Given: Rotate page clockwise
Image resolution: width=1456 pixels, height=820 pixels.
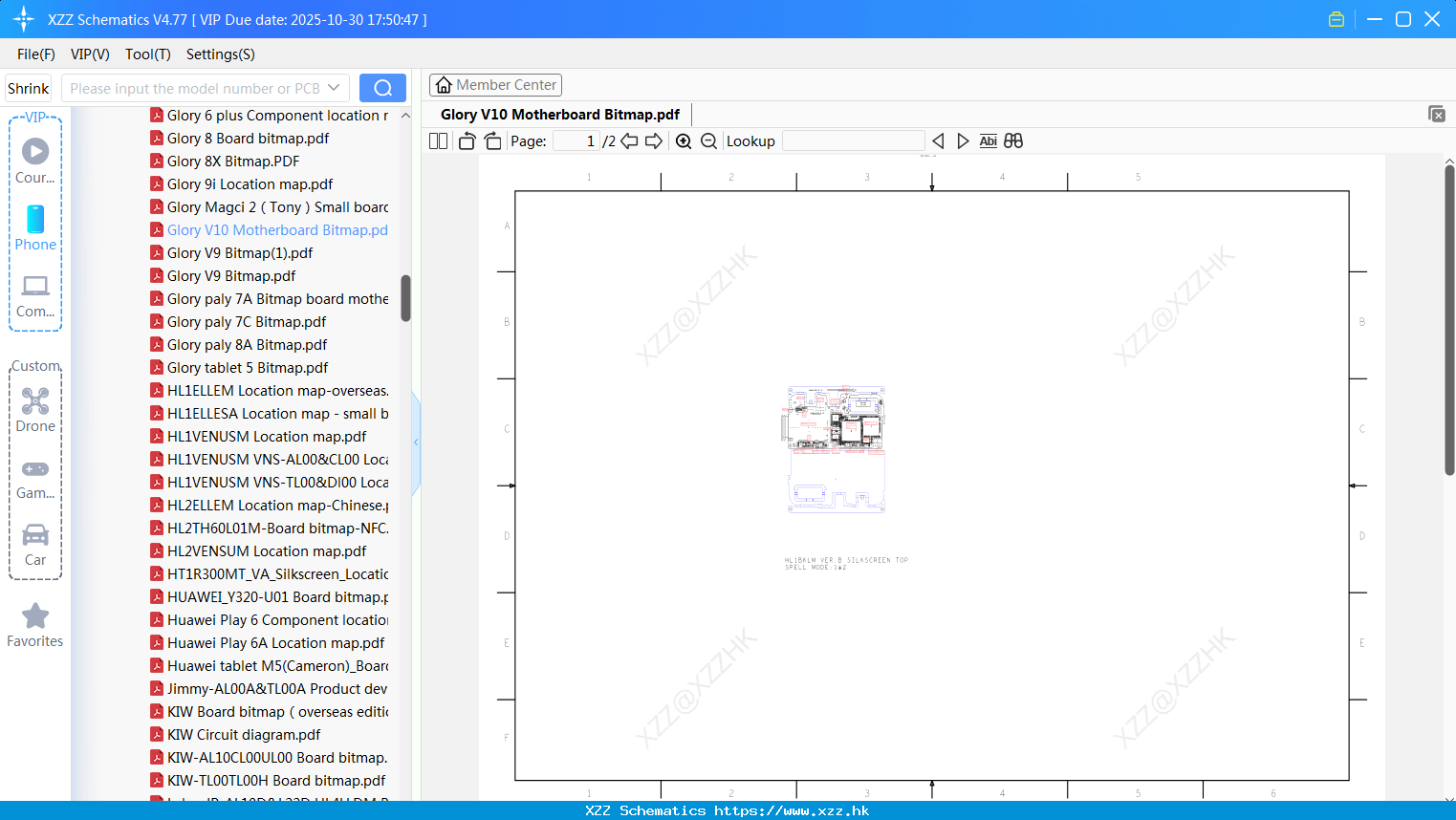Looking at the screenshot, I should coord(492,141).
